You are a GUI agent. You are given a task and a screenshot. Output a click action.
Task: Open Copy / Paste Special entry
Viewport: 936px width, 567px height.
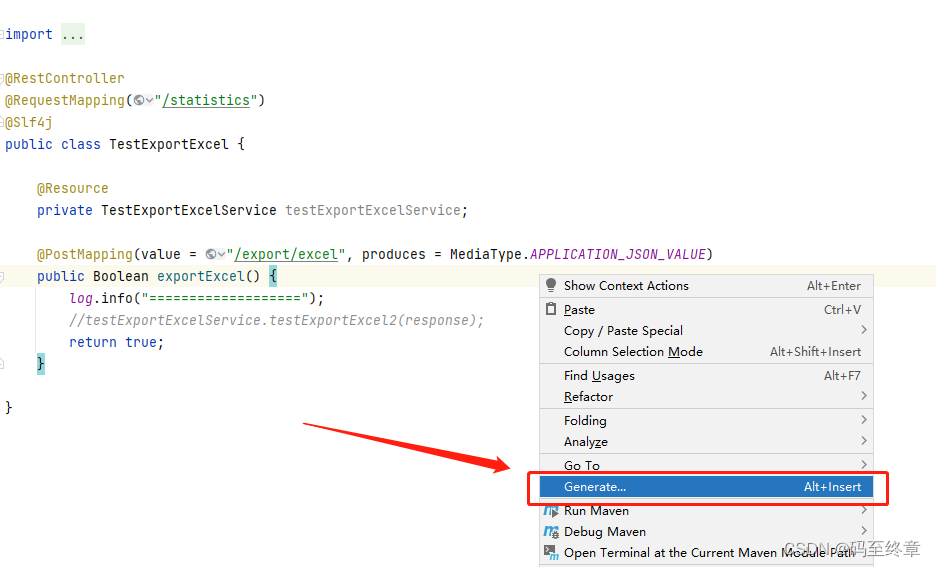[x=706, y=331]
